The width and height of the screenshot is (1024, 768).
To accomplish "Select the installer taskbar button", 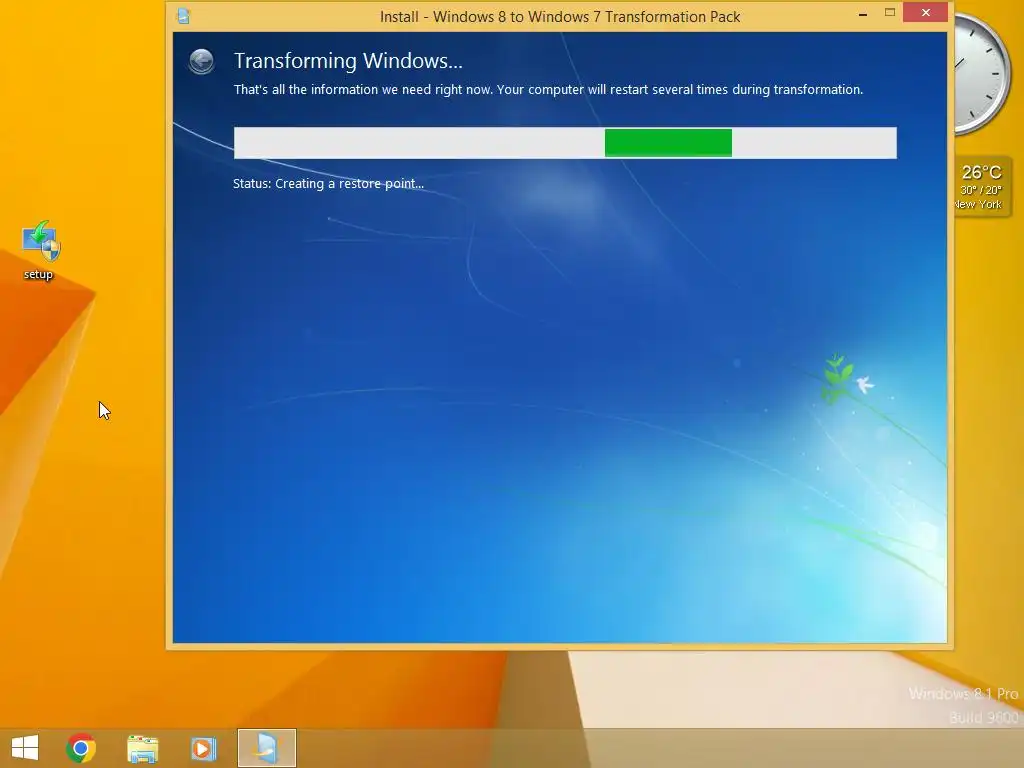I will pyautogui.click(x=266, y=748).
